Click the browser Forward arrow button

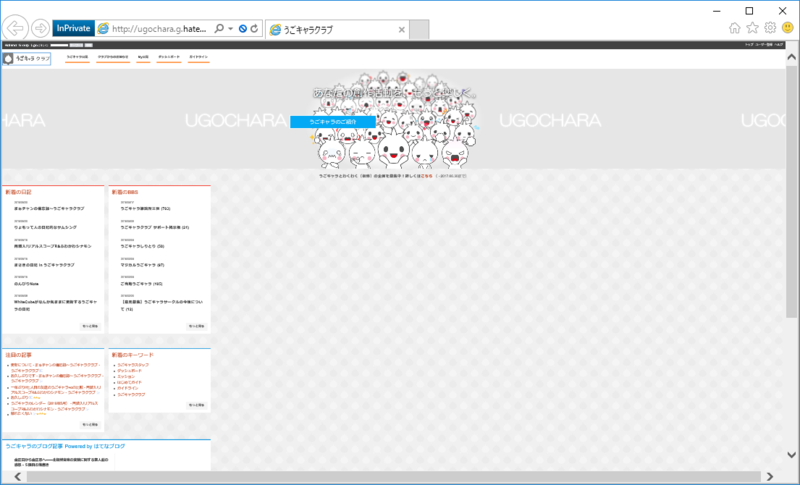[40, 28]
